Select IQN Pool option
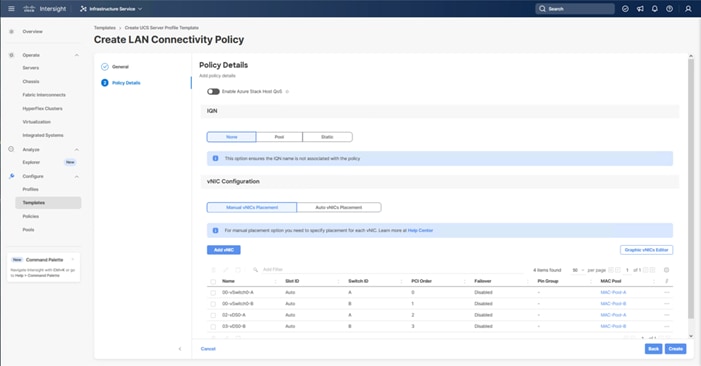 (x=279, y=137)
